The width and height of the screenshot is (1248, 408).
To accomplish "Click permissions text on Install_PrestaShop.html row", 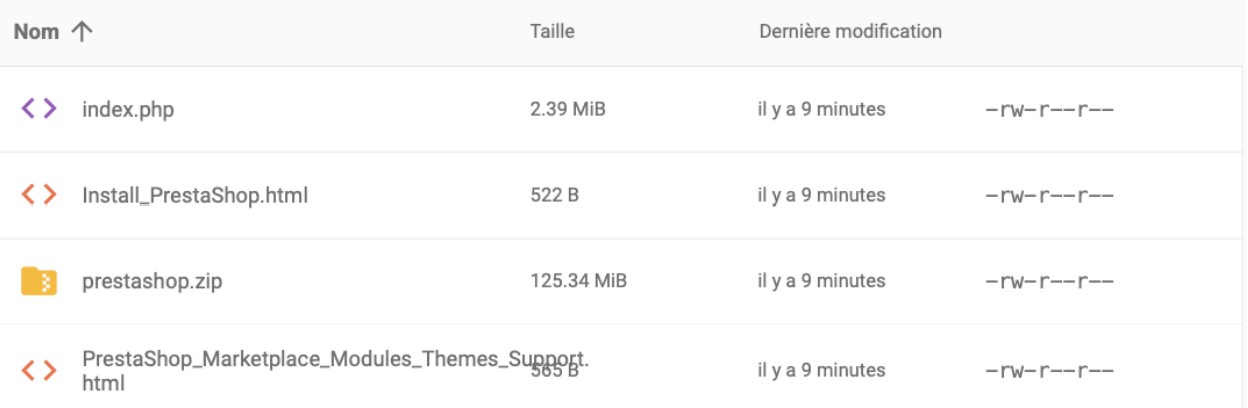I will [x=1050, y=196].
